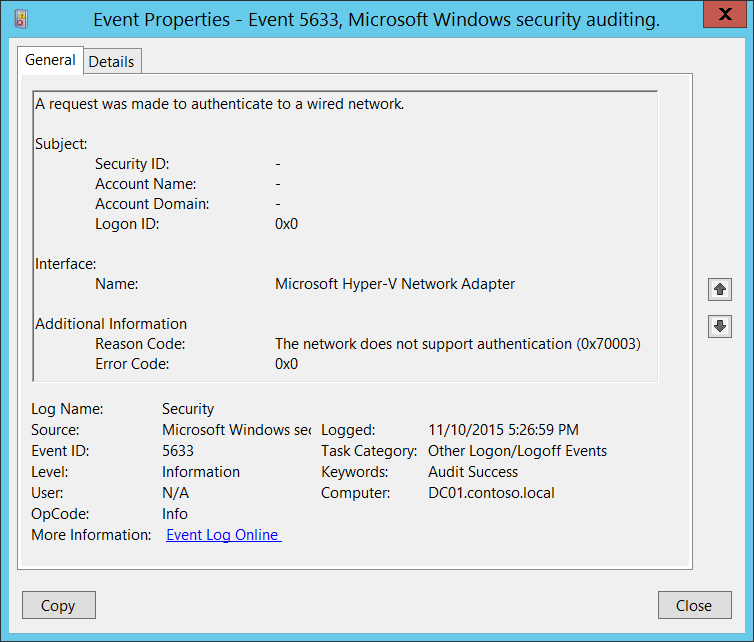Click the Log Name value Security
754x642 pixels.
188,409
